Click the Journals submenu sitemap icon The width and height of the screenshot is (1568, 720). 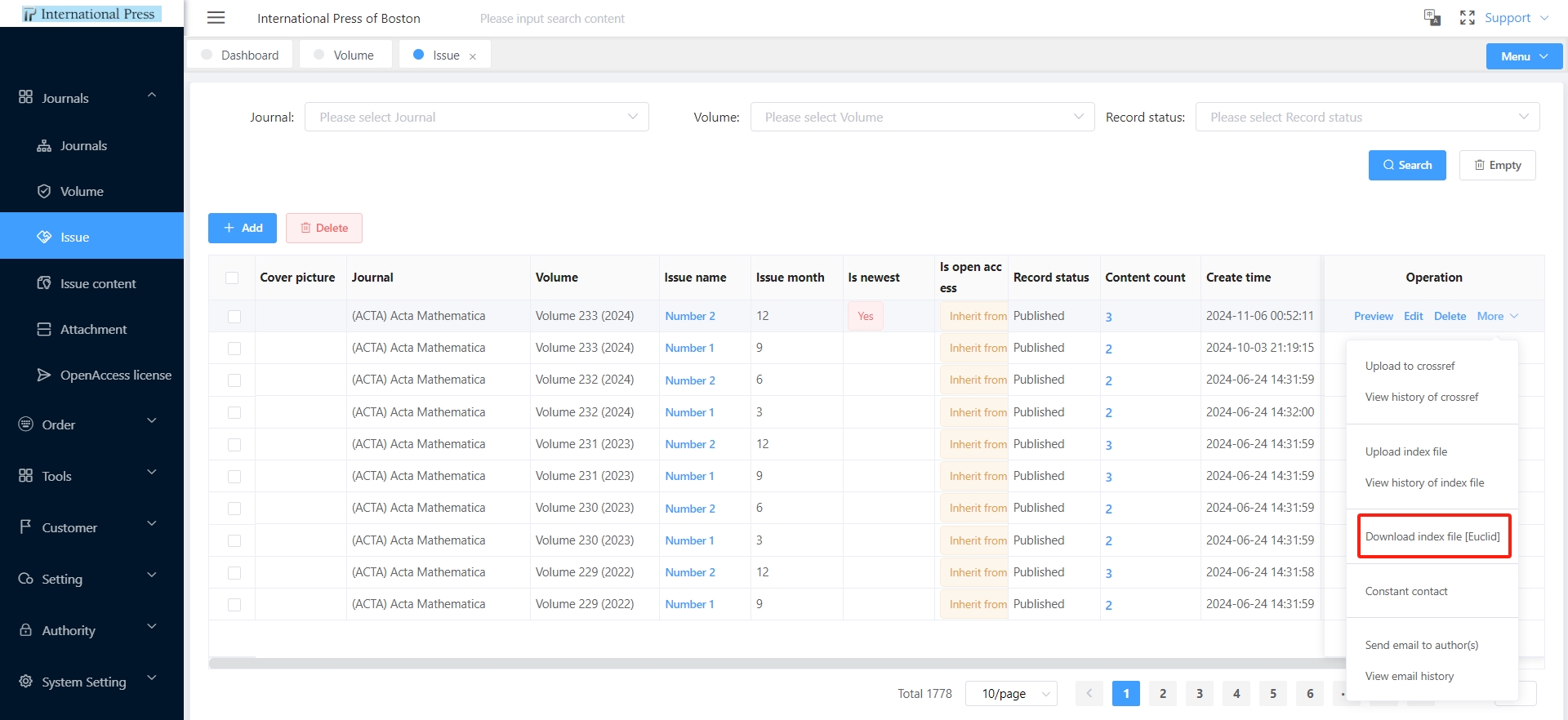44,146
